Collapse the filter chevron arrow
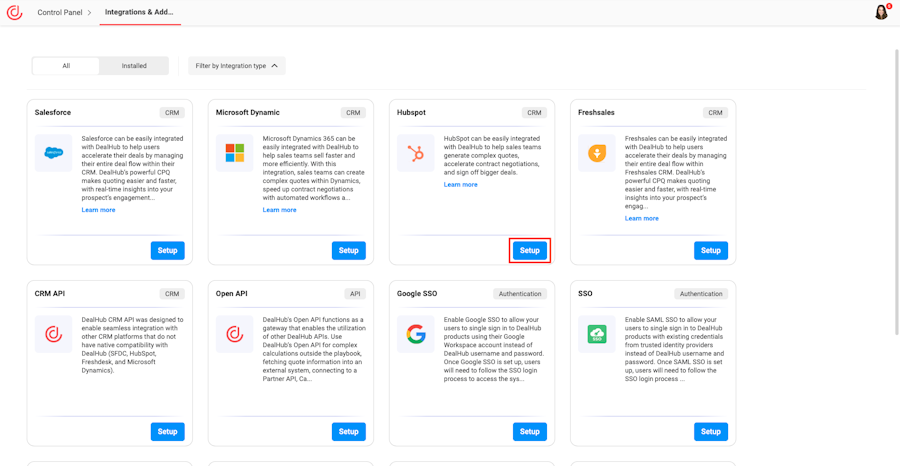The image size is (900, 466). tap(274, 66)
